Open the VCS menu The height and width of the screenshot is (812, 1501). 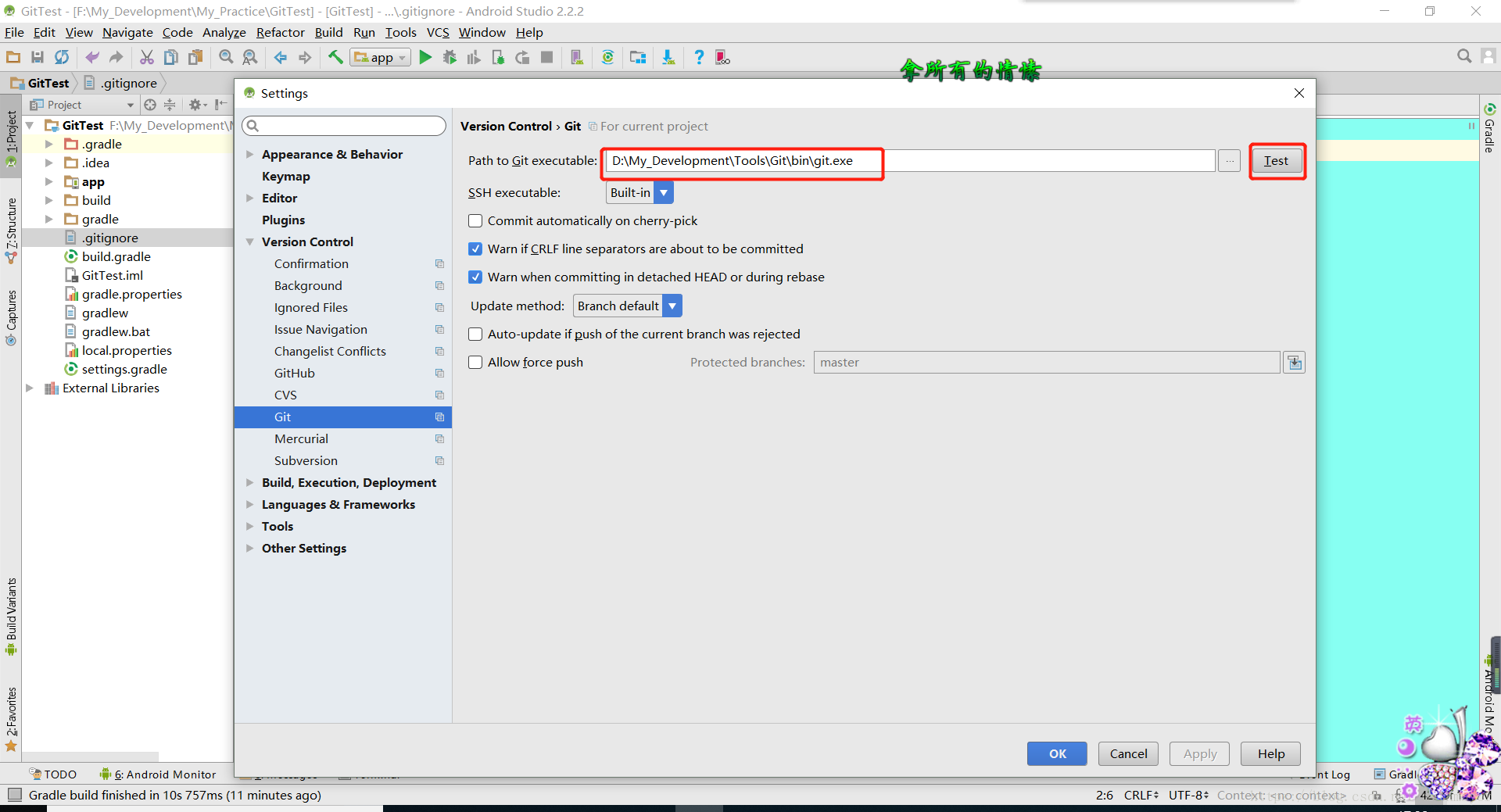pos(438,33)
